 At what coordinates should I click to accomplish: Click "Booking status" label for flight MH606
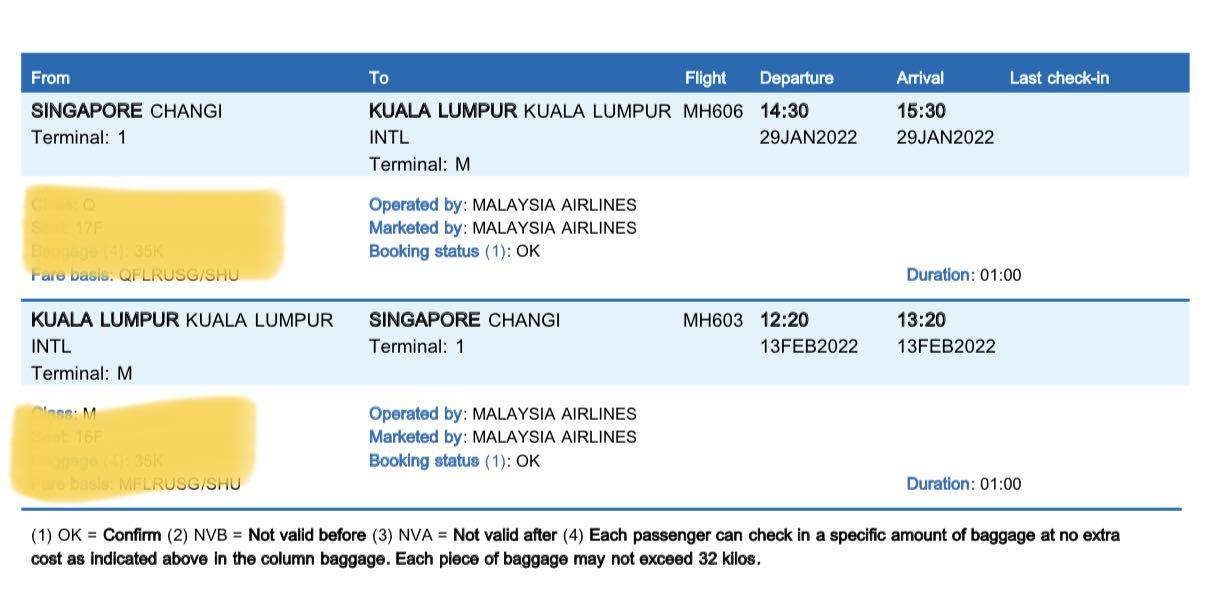point(424,252)
